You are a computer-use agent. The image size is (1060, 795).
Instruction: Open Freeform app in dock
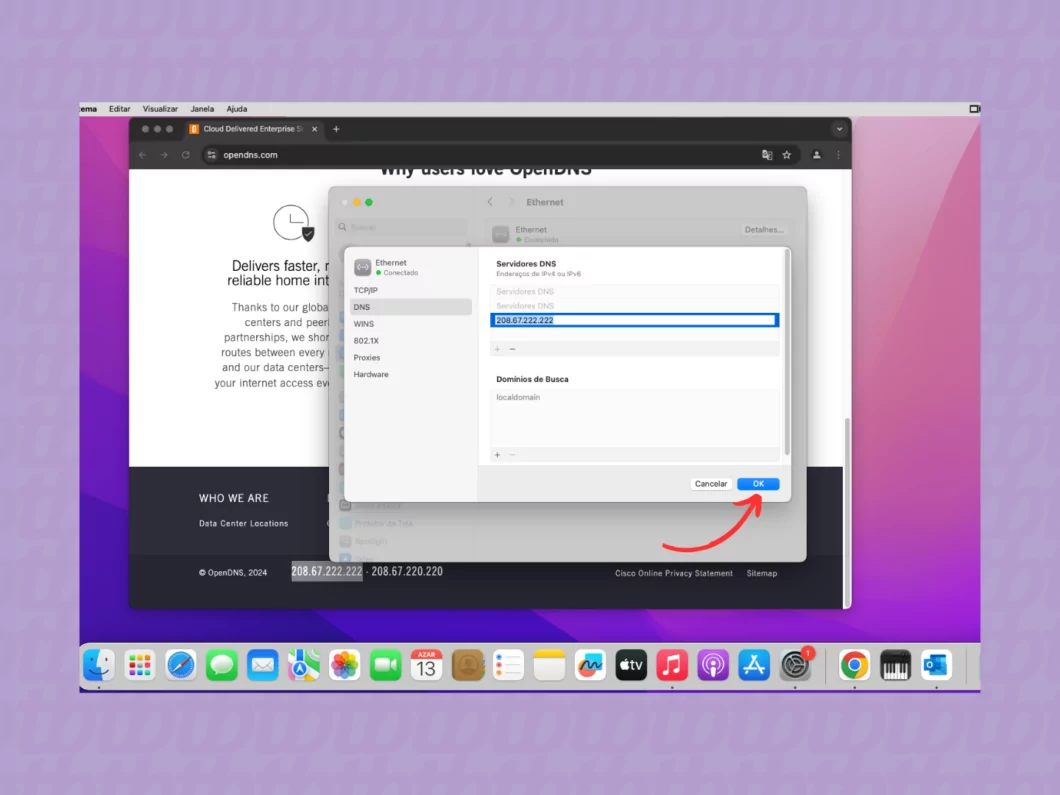pyautogui.click(x=589, y=665)
